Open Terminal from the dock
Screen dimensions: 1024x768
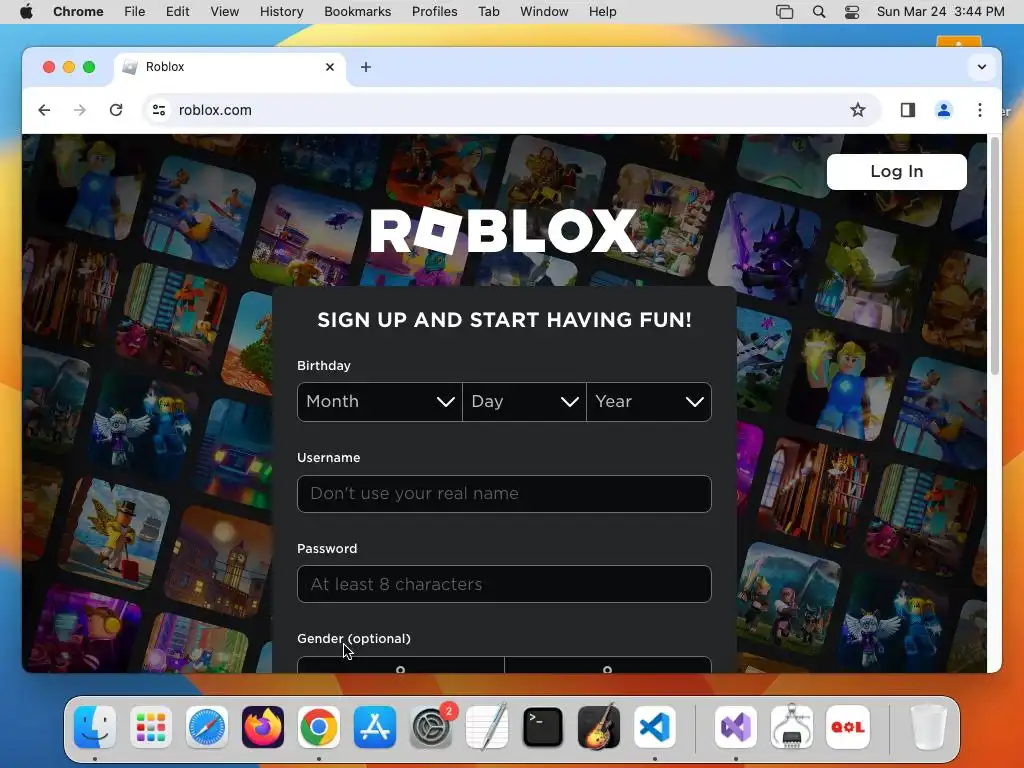[543, 727]
